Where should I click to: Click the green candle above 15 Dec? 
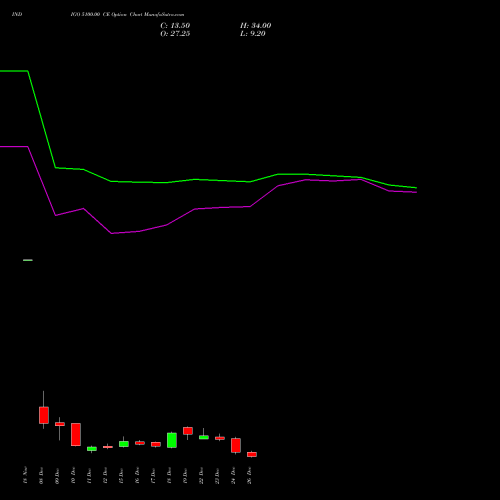click(124, 444)
